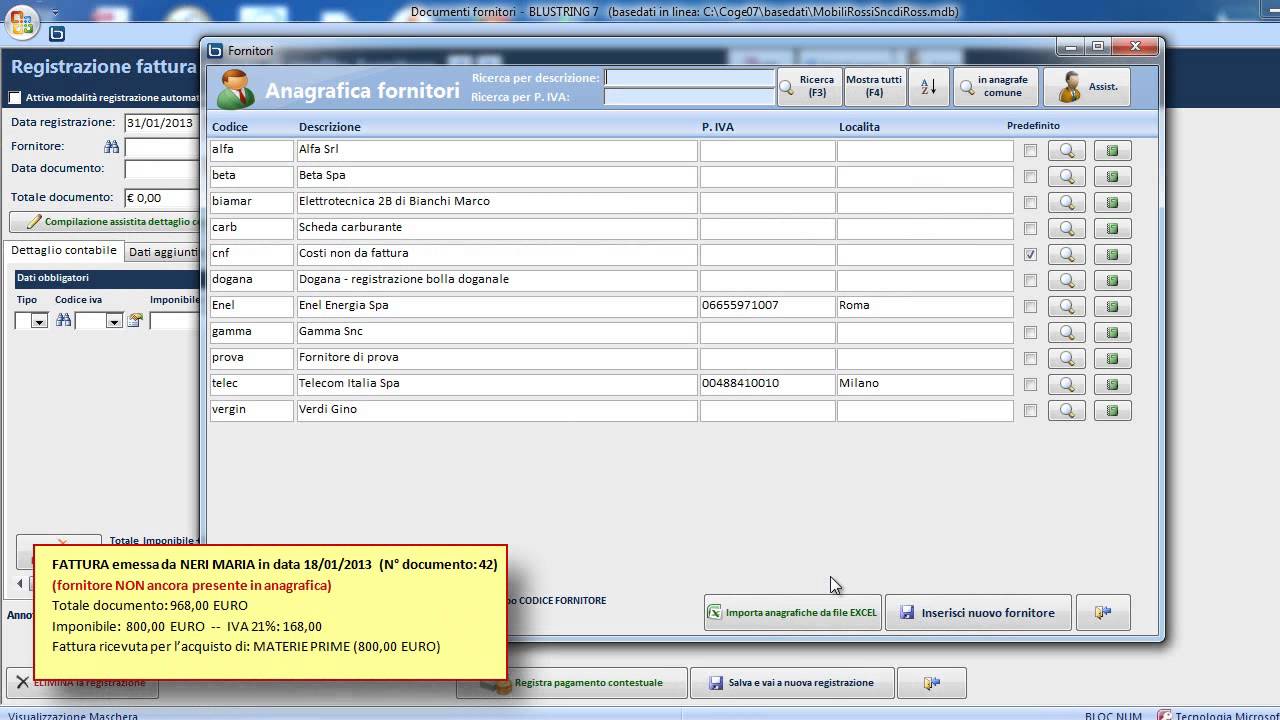
Task: Click the Descrizione column header
Action: pos(330,127)
